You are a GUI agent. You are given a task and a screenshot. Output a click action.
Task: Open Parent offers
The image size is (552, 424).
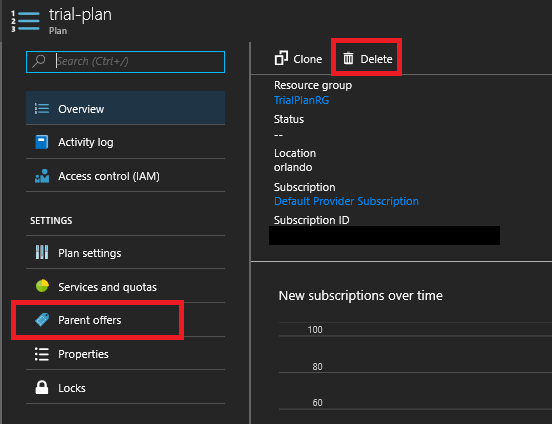[x=125, y=320]
